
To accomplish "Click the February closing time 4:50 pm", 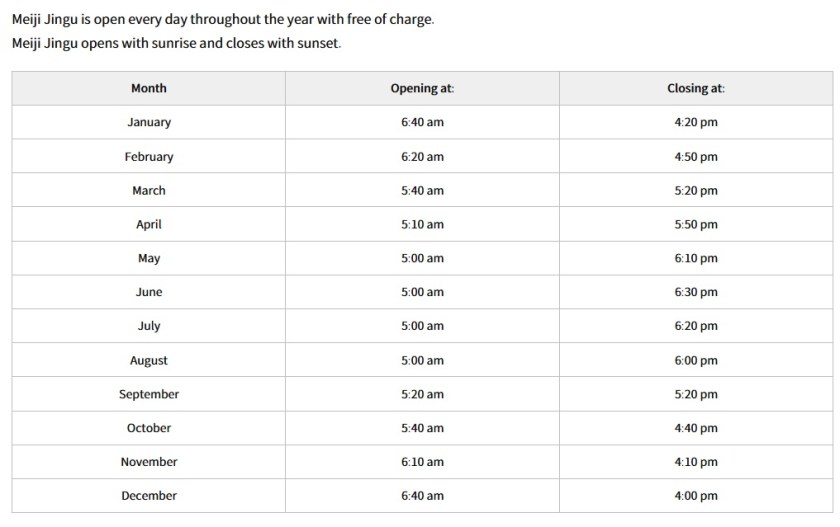I will [x=696, y=156].
